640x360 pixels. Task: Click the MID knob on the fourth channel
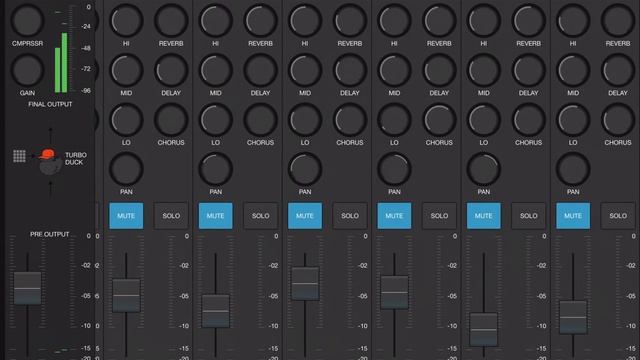(394, 70)
